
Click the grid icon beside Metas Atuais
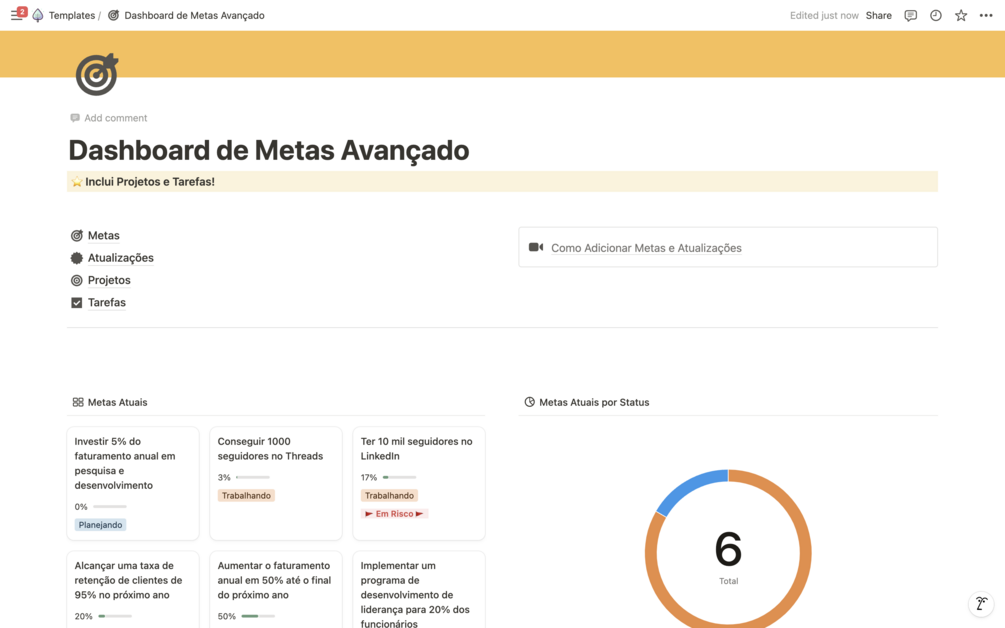[x=77, y=402]
